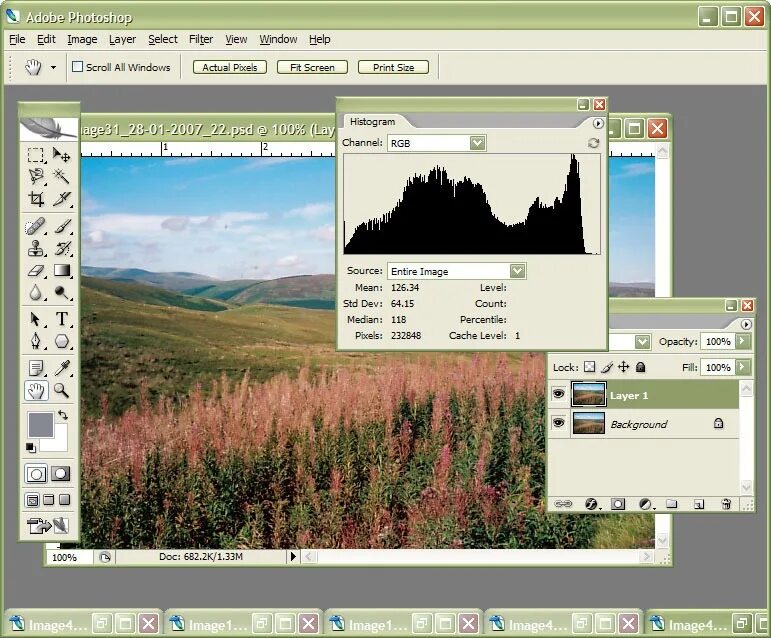Screen dimensions: 771x638
Task: Select the Hand tool in toolbox
Action: point(36,390)
